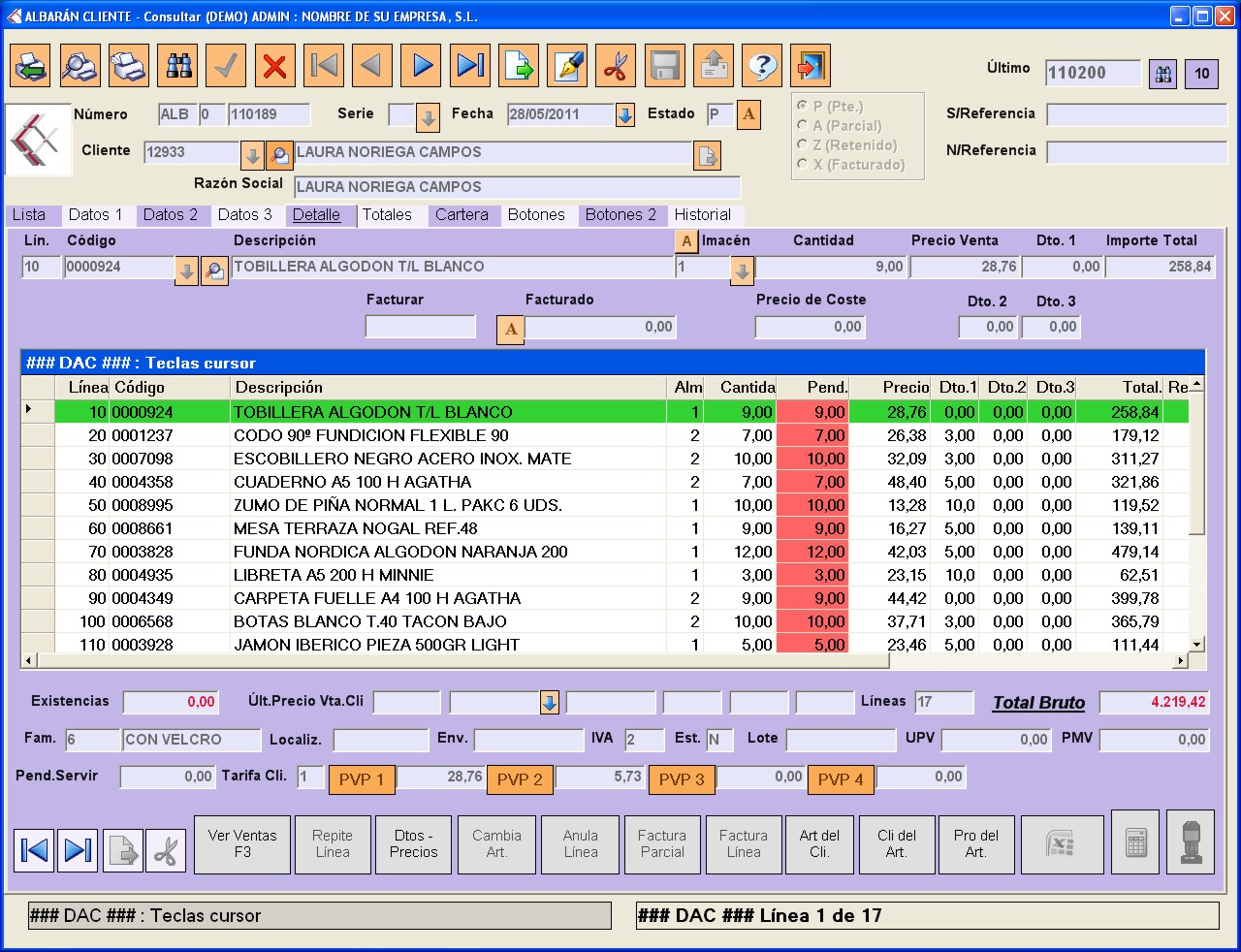The height and width of the screenshot is (952, 1241).
Task: Select row ZUMO DE PIÑA NORMAL 1 L.
Action: 606,505
